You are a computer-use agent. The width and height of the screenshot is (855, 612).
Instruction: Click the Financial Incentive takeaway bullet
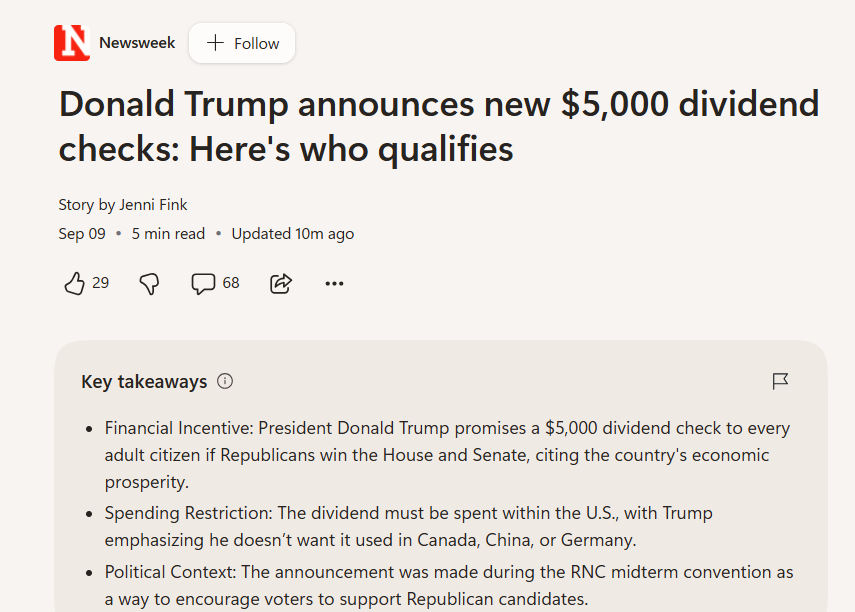(x=447, y=455)
